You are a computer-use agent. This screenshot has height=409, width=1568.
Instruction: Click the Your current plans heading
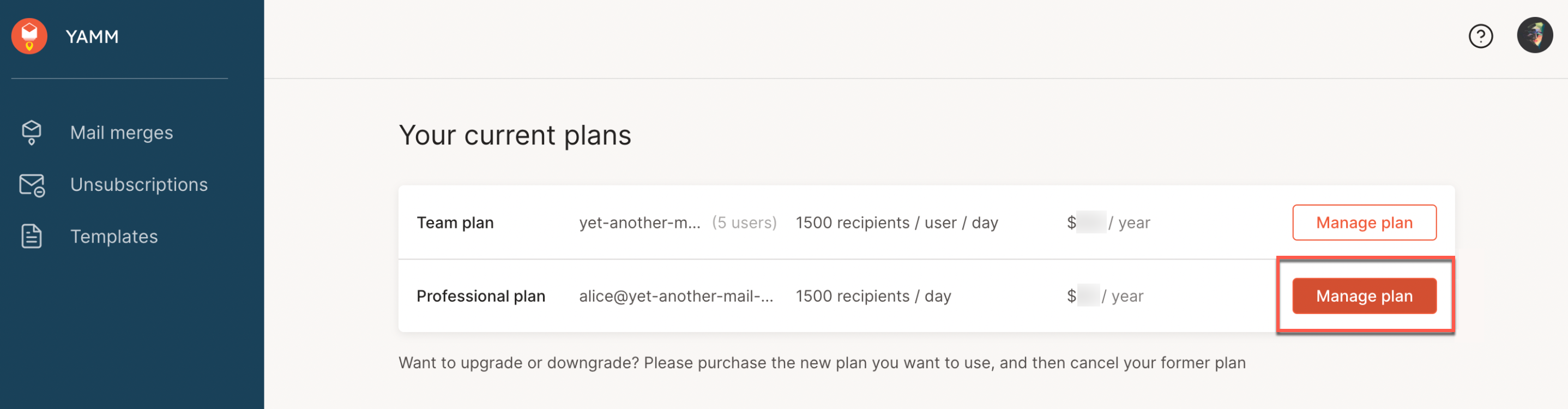click(x=515, y=135)
